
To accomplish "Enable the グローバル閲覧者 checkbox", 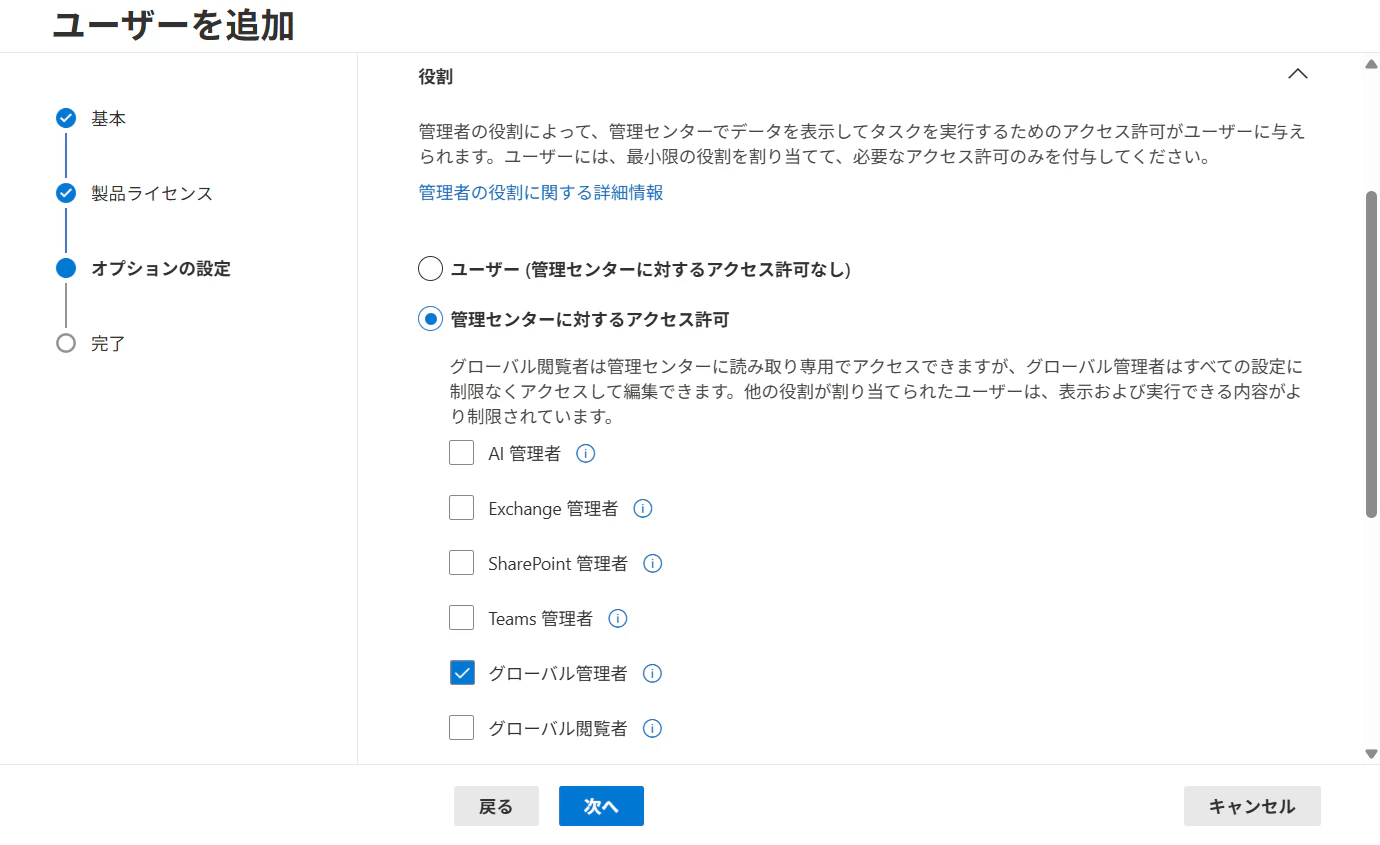I will tap(461, 727).
